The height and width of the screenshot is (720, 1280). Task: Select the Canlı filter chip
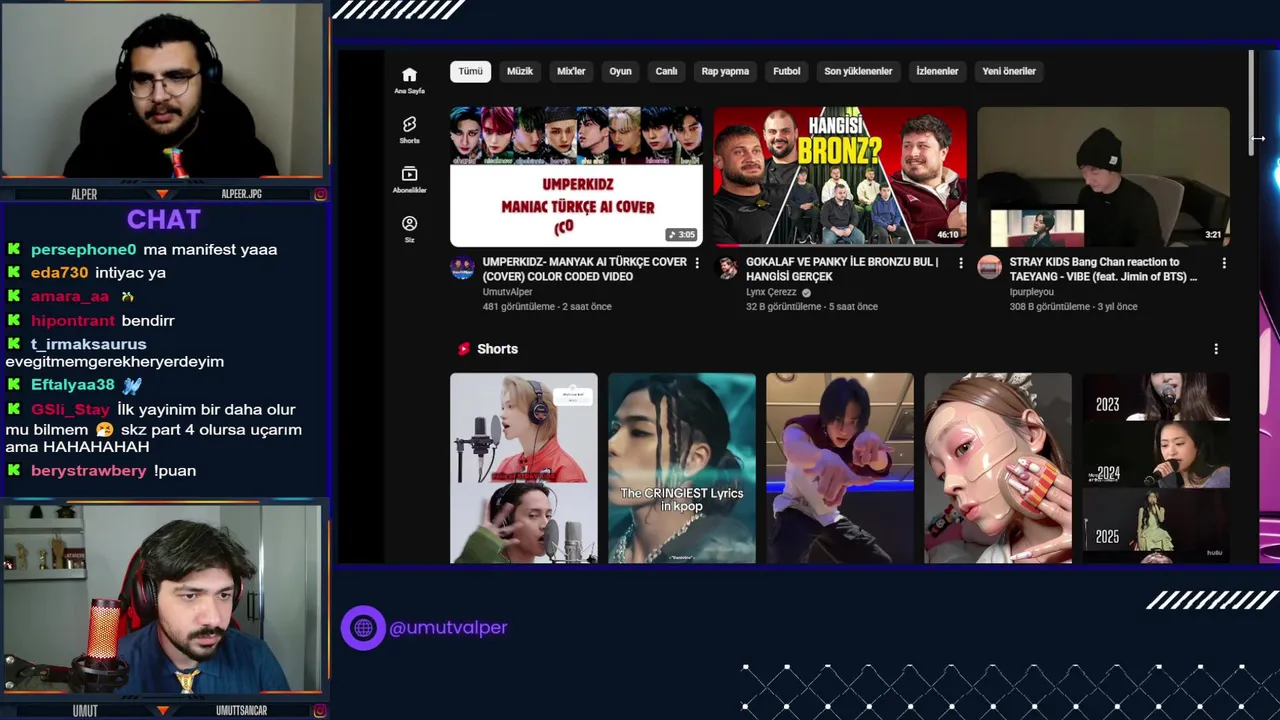pos(667,71)
